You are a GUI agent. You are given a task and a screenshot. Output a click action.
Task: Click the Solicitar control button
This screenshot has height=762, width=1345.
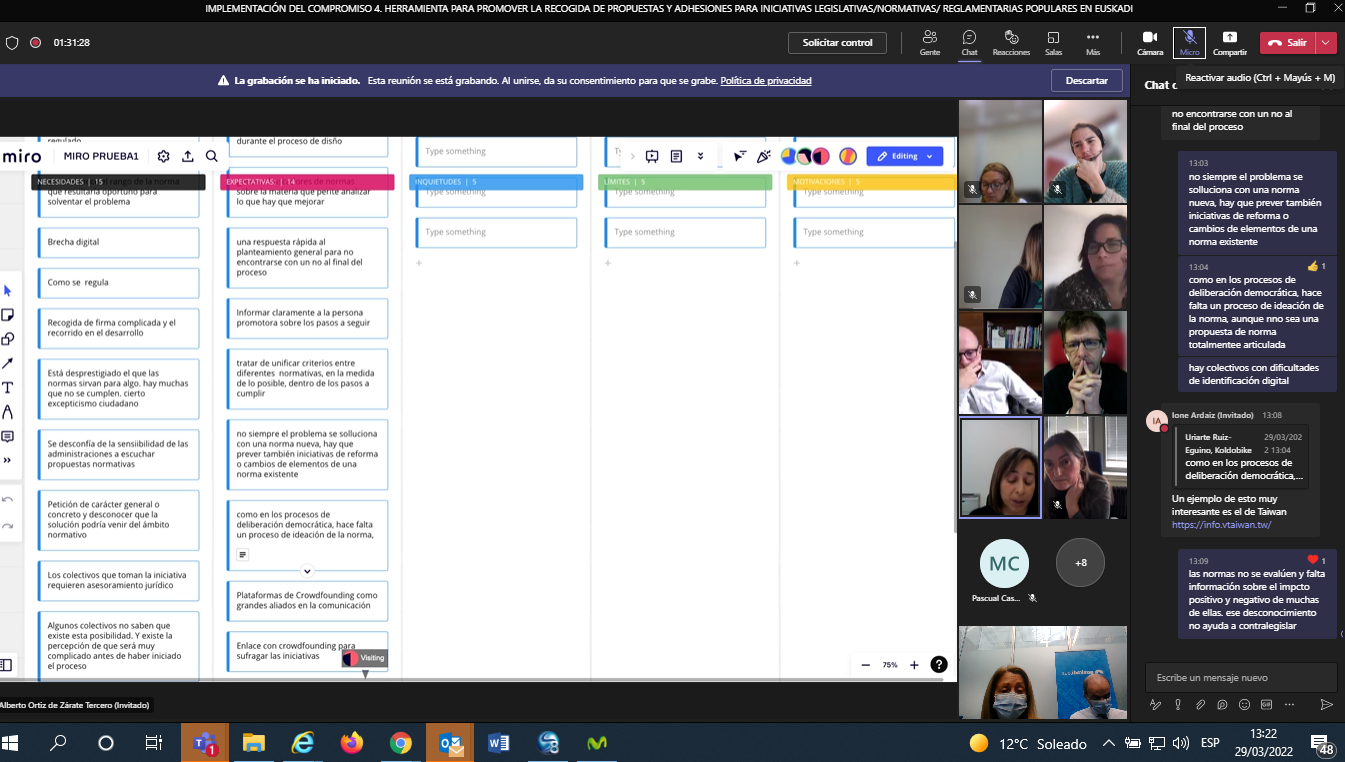[837, 42]
